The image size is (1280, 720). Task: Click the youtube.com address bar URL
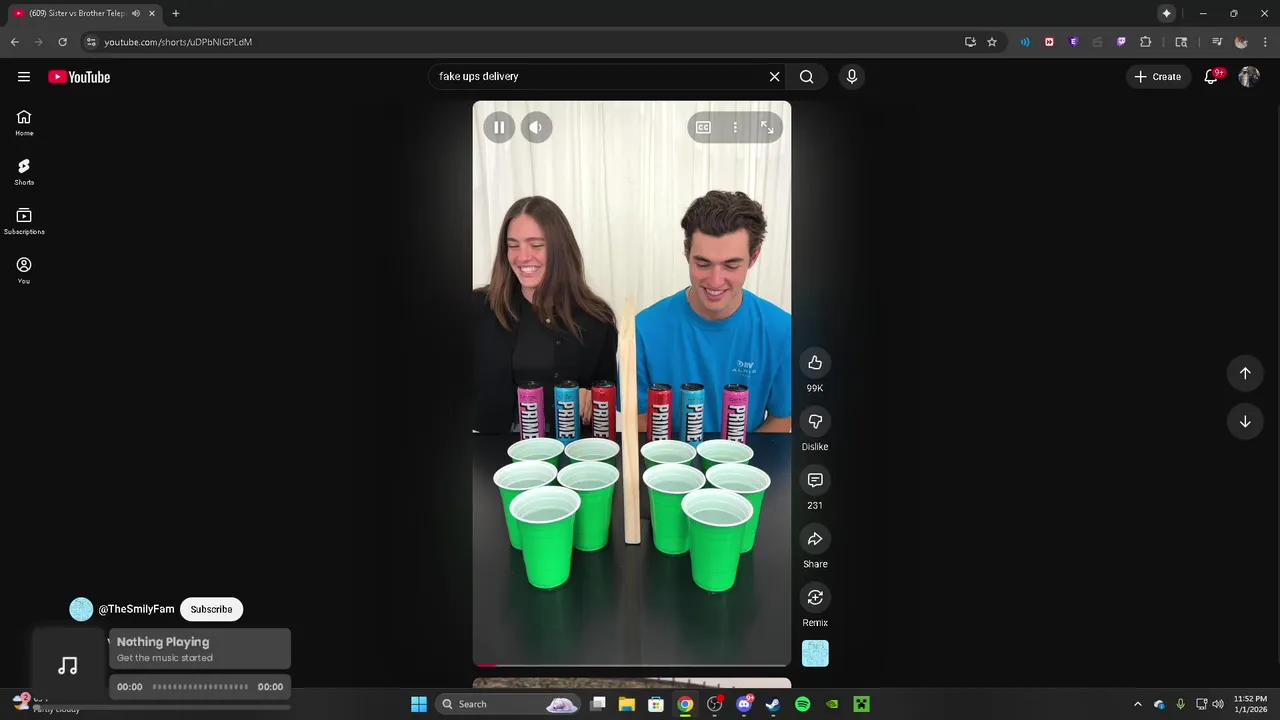point(178,42)
